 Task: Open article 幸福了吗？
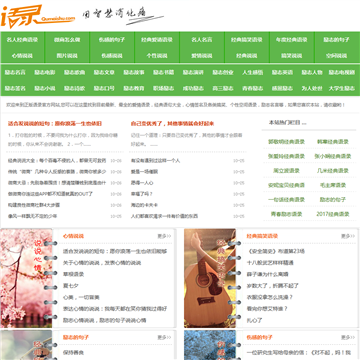(x=142, y=194)
